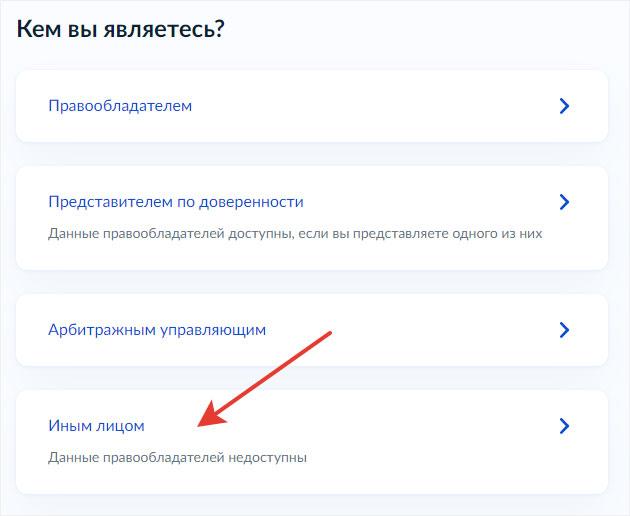Click the text Данные правообладателей недоступны
The image size is (630, 516).
pos(177,458)
